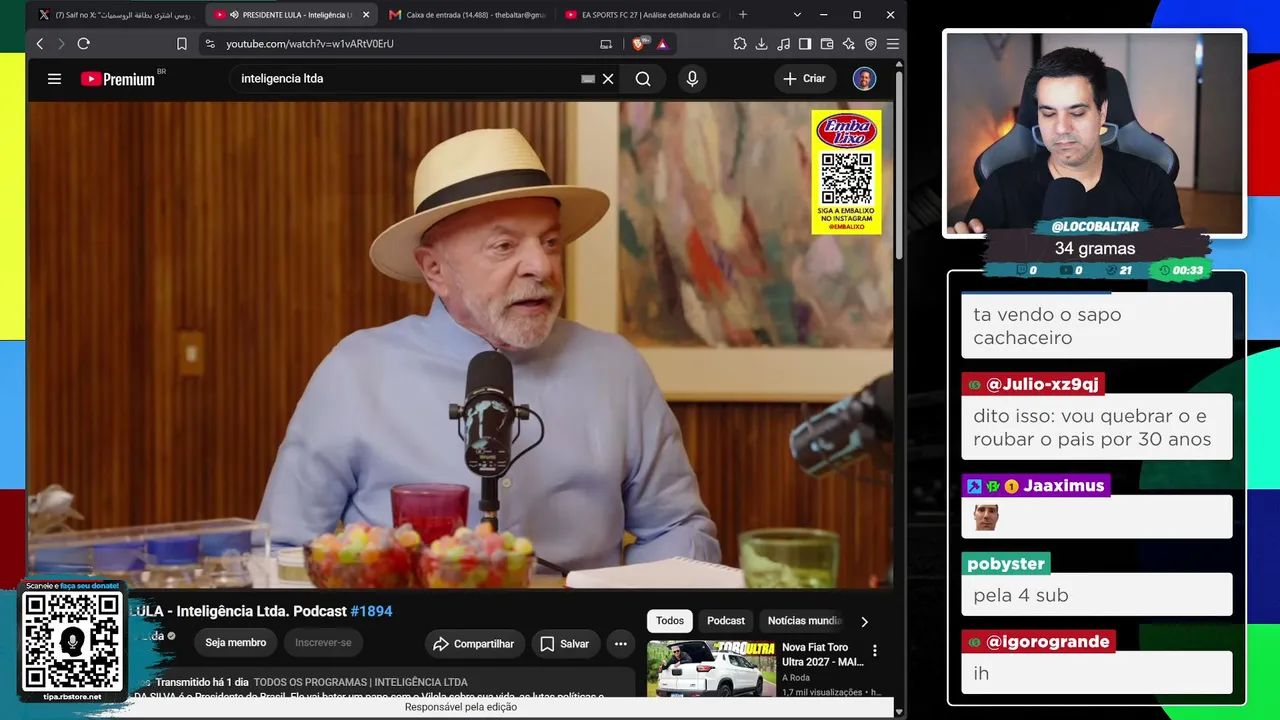Open the Brave Shields lion icon
The height and width of the screenshot is (720, 1280).
point(639,44)
